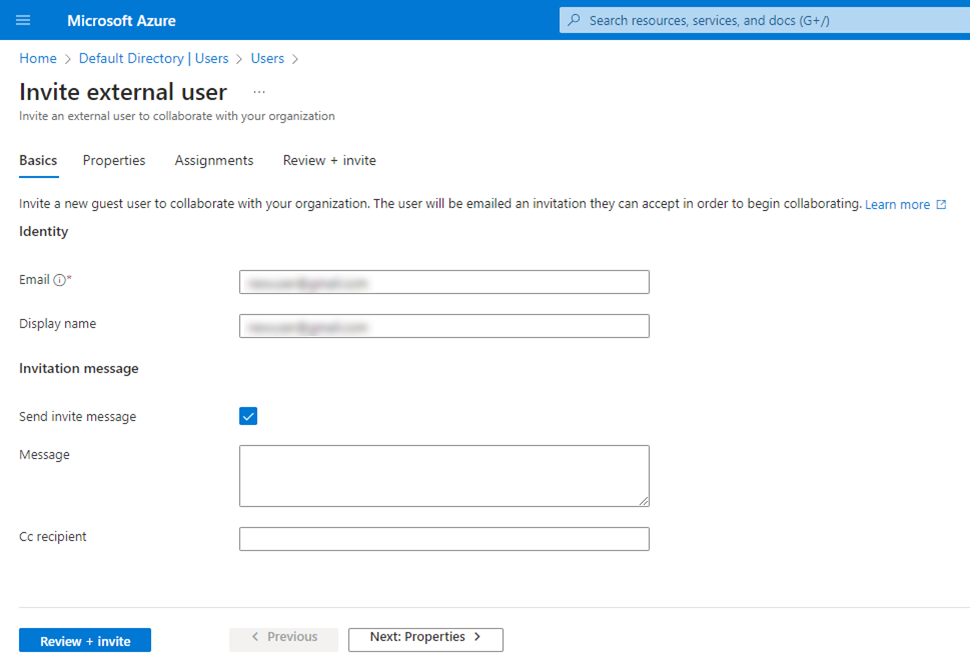
Task: Open more options next to page title
Action: pos(259,91)
